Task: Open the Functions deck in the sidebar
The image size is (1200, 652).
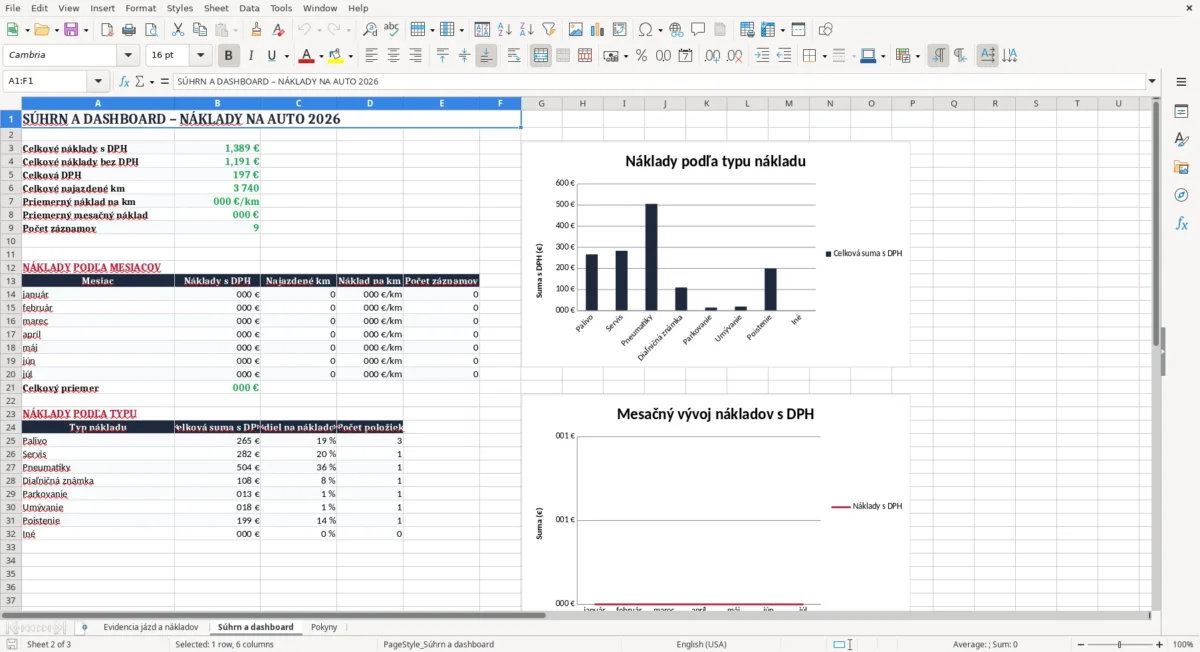Action: [1181, 223]
